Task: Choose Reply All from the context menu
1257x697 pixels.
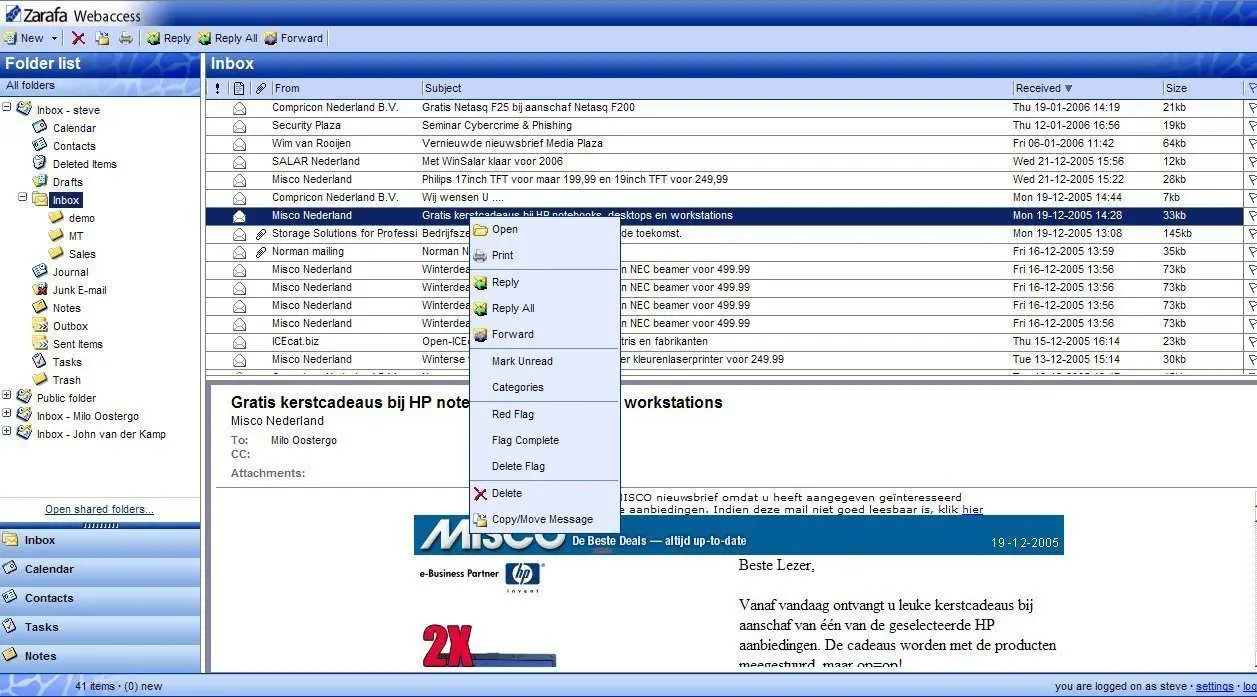Action: (x=545, y=308)
